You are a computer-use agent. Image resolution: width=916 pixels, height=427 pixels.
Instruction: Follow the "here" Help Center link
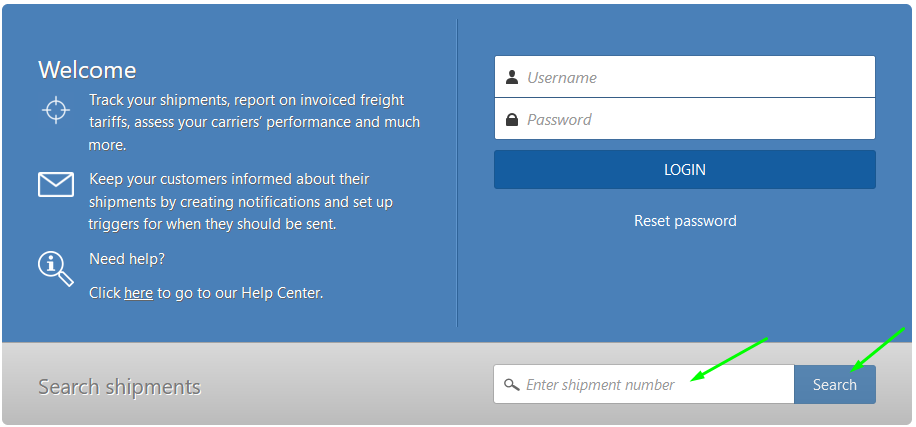[138, 293]
